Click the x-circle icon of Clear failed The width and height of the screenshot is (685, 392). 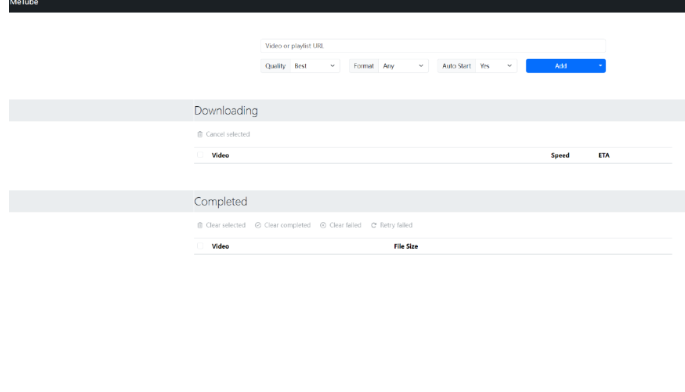point(323,225)
